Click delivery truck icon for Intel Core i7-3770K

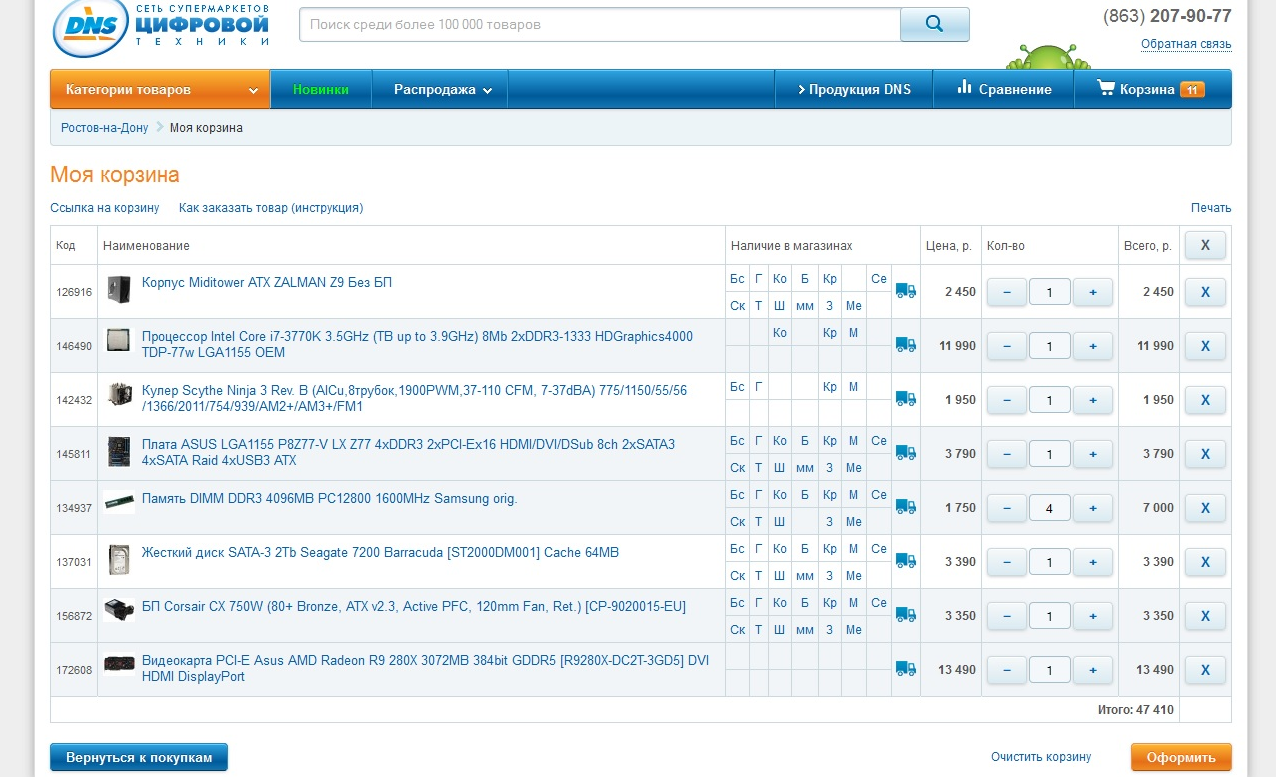pos(906,345)
